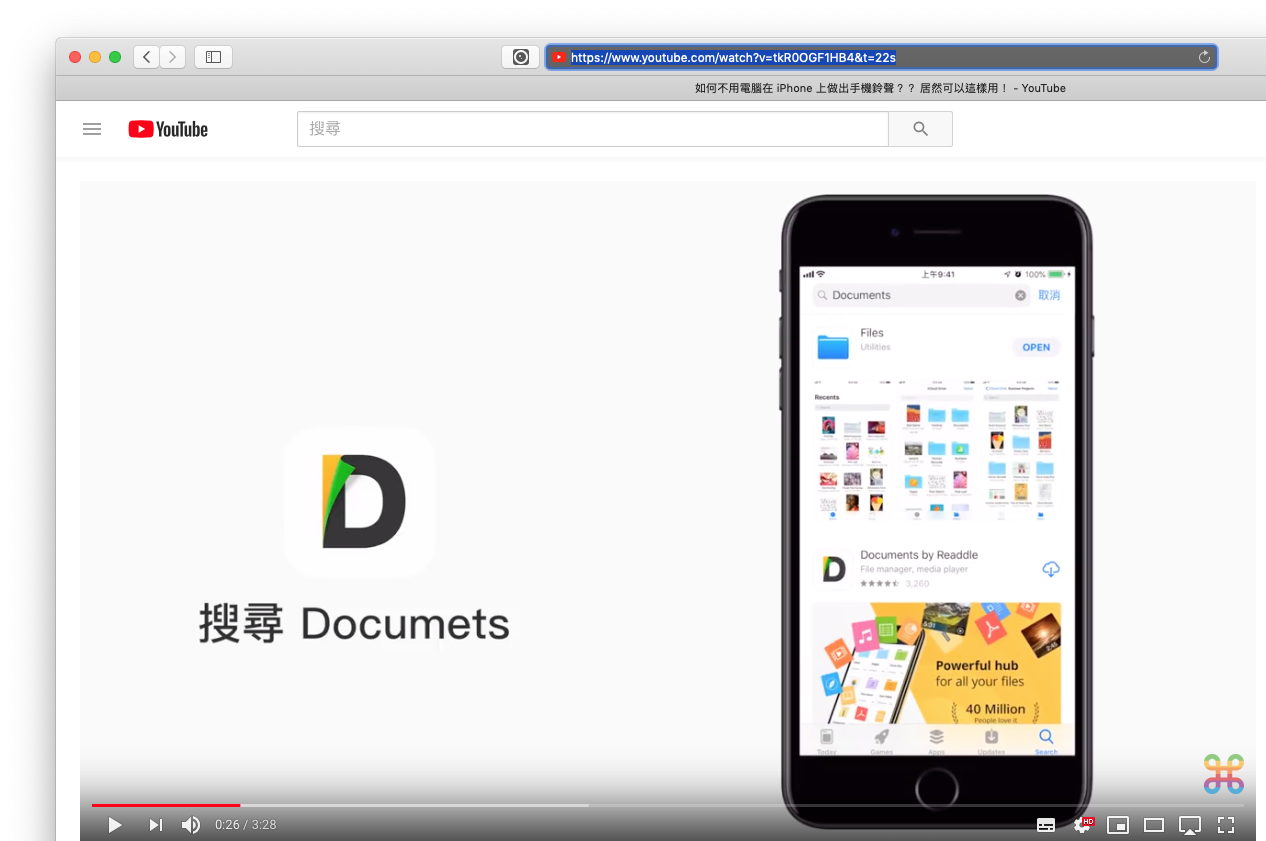This screenshot has height=841, width=1266.
Task: Skip to the next video
Action: pos(155,825)
